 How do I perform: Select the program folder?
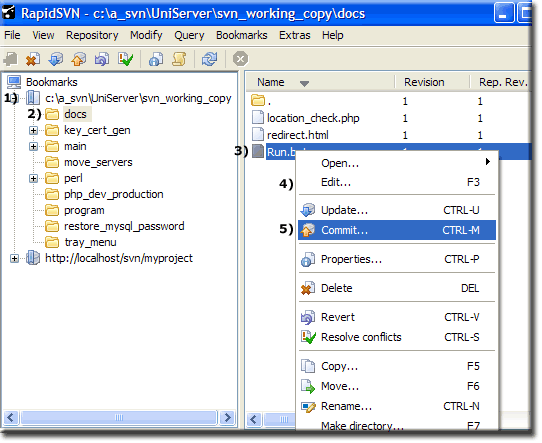tap(84, 210)
